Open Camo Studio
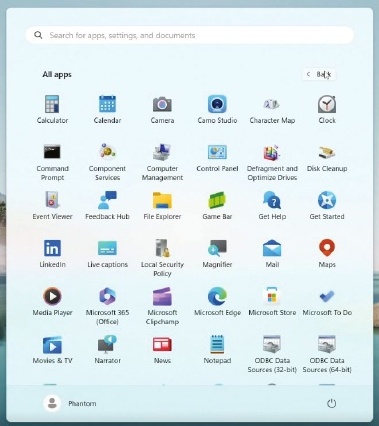 [x=217, y=109]
